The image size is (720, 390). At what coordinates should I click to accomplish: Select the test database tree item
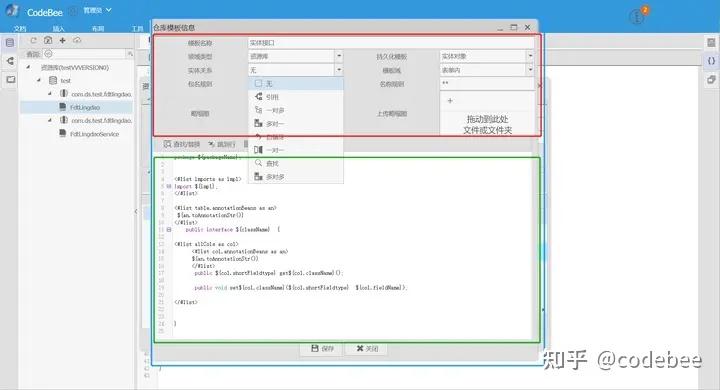[x=66, y=80]
